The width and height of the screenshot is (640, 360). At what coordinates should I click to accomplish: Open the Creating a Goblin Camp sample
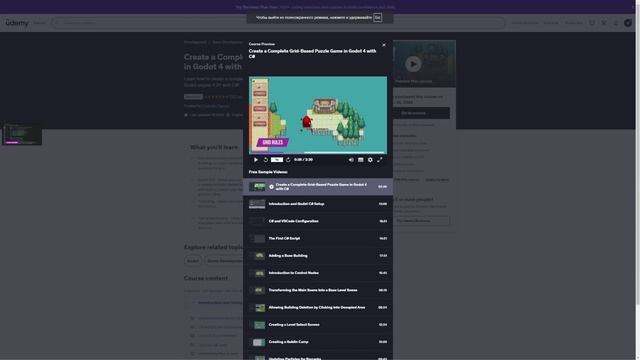click(318, 342)
